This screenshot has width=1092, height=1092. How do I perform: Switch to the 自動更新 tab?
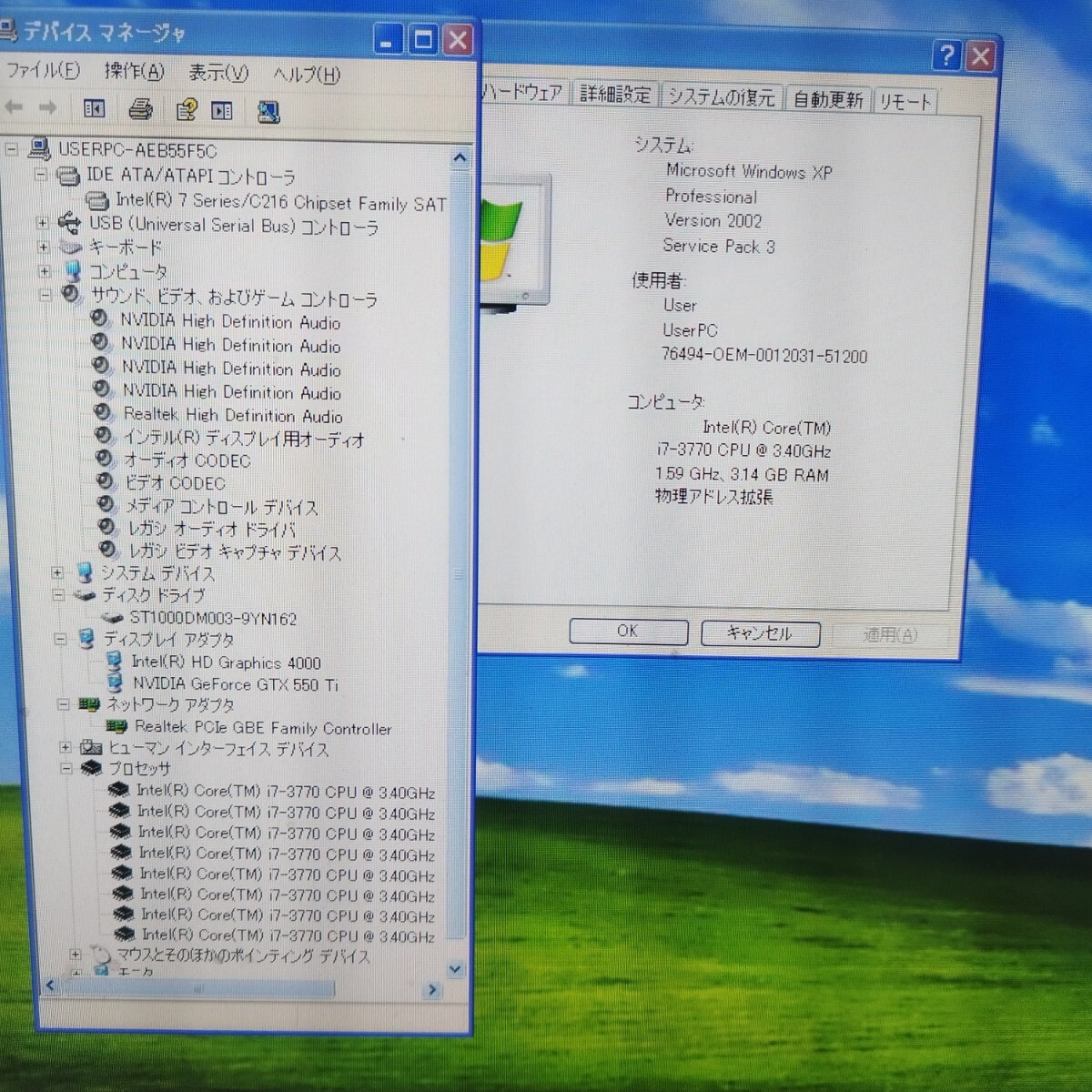(827, 99)
